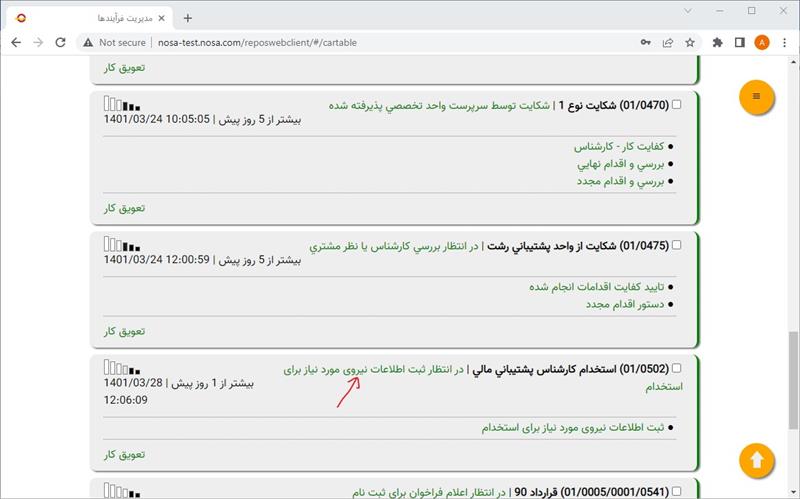Tick the checkbox for item 01/0502

pos(677,369)
